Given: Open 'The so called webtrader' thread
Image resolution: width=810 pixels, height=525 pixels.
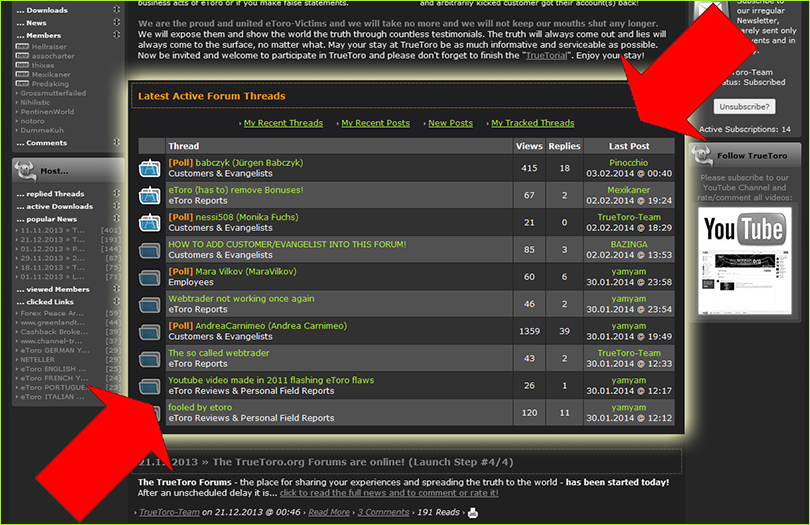Looking at the screenshot, I should 219,353.
